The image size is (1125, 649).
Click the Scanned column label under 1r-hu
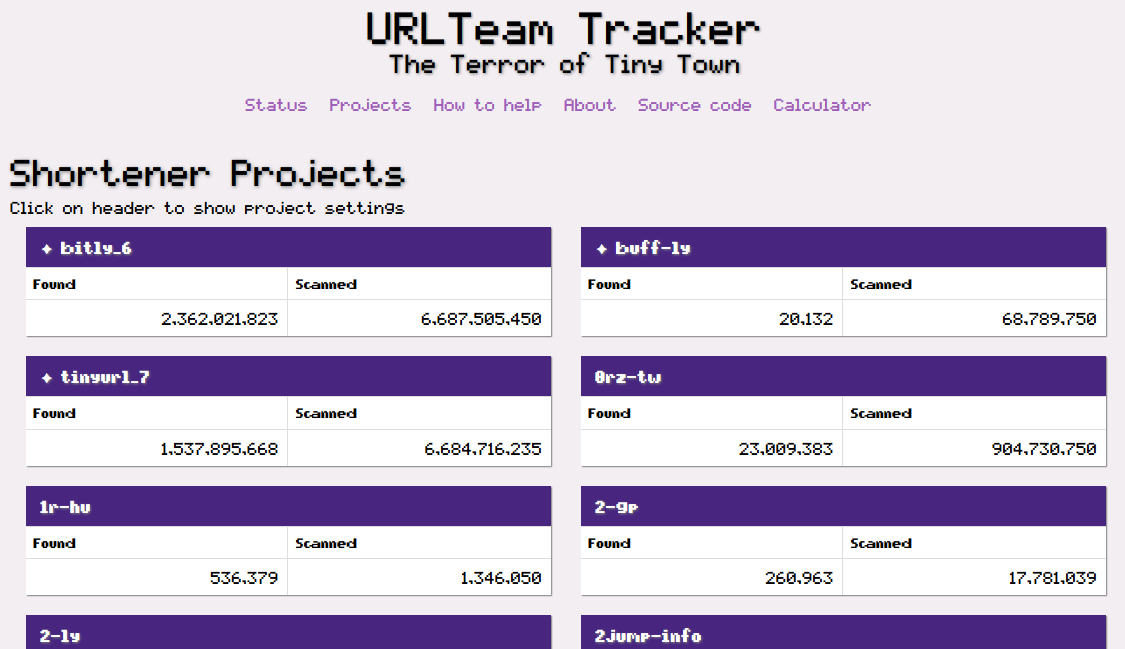(326, 543)
